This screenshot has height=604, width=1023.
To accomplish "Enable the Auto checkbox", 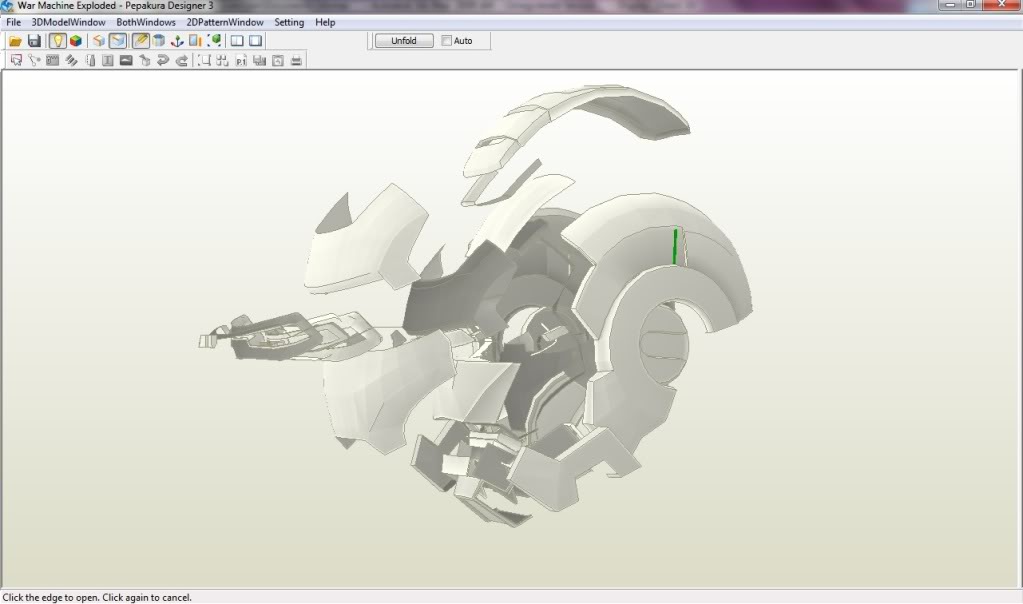I will [446, 40].
